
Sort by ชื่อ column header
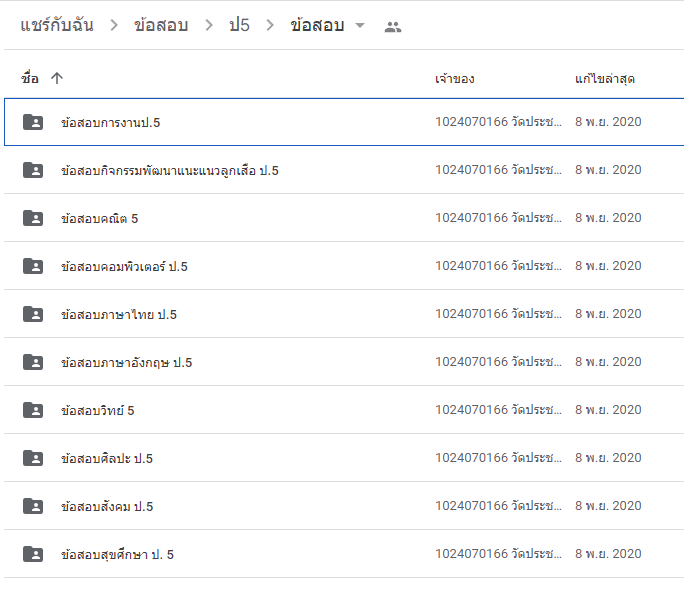30,78
